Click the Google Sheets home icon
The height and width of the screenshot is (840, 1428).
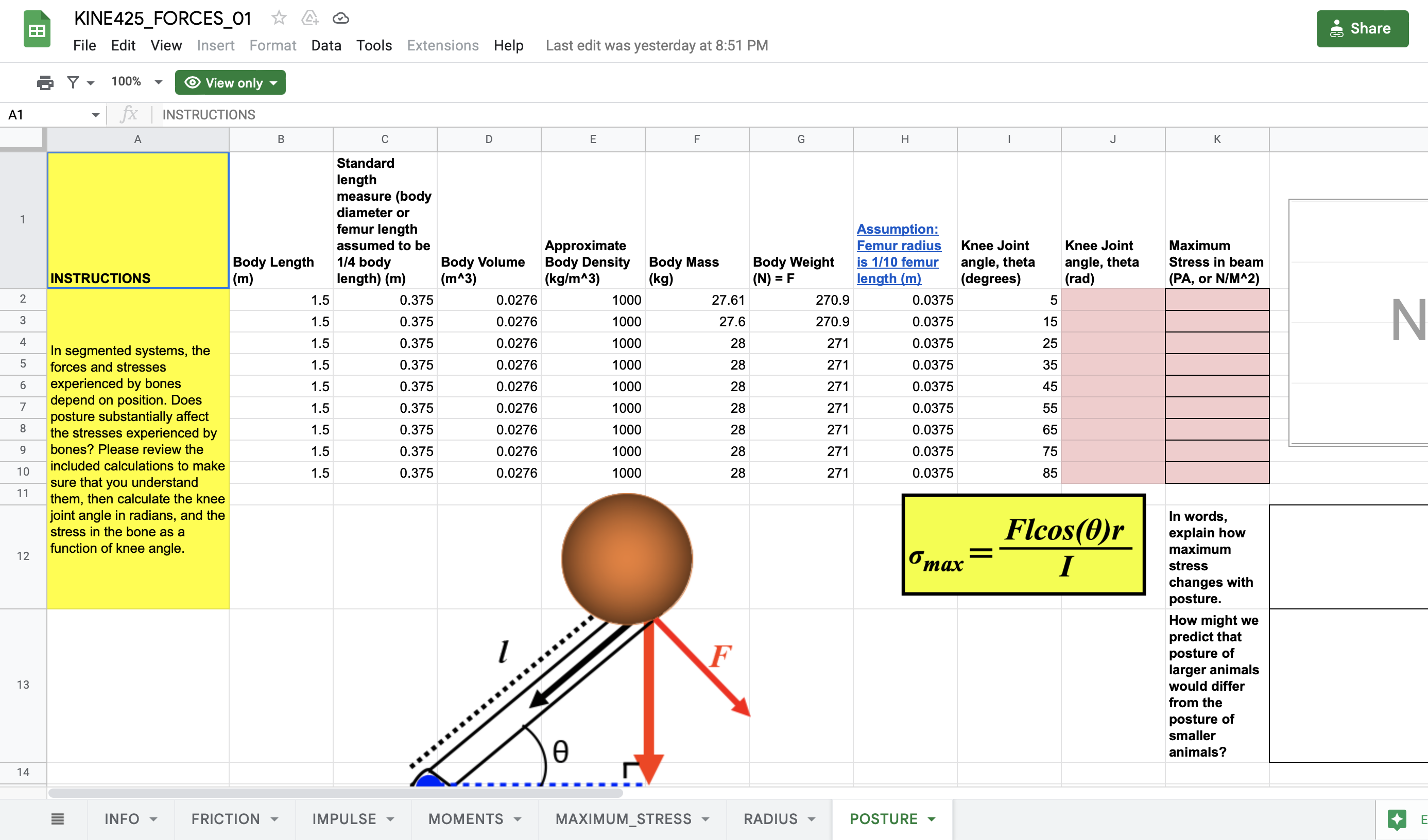(37, 29)
